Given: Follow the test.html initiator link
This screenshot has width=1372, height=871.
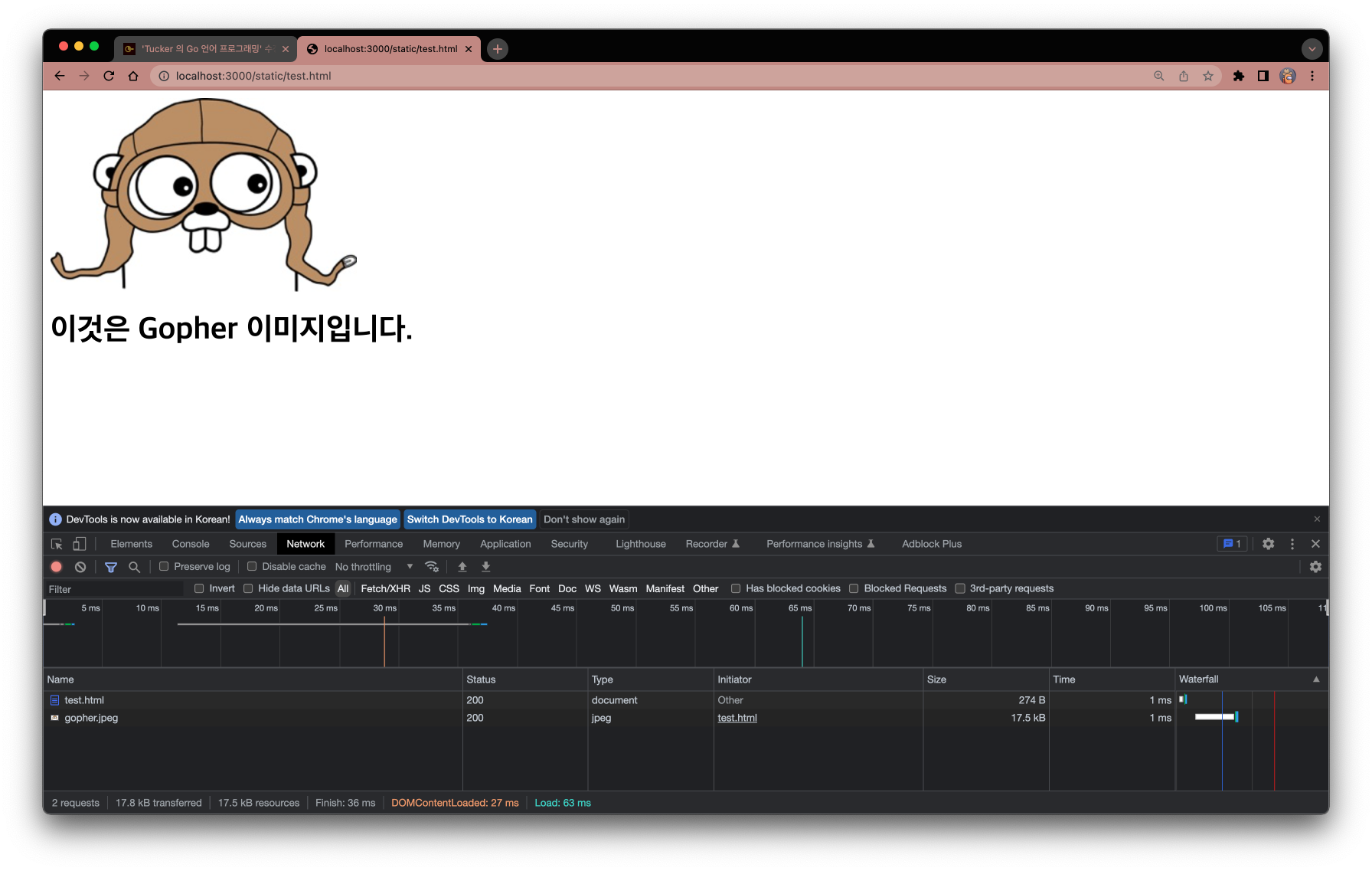Looking at the screenshot, I should click(x=737, y=718).
